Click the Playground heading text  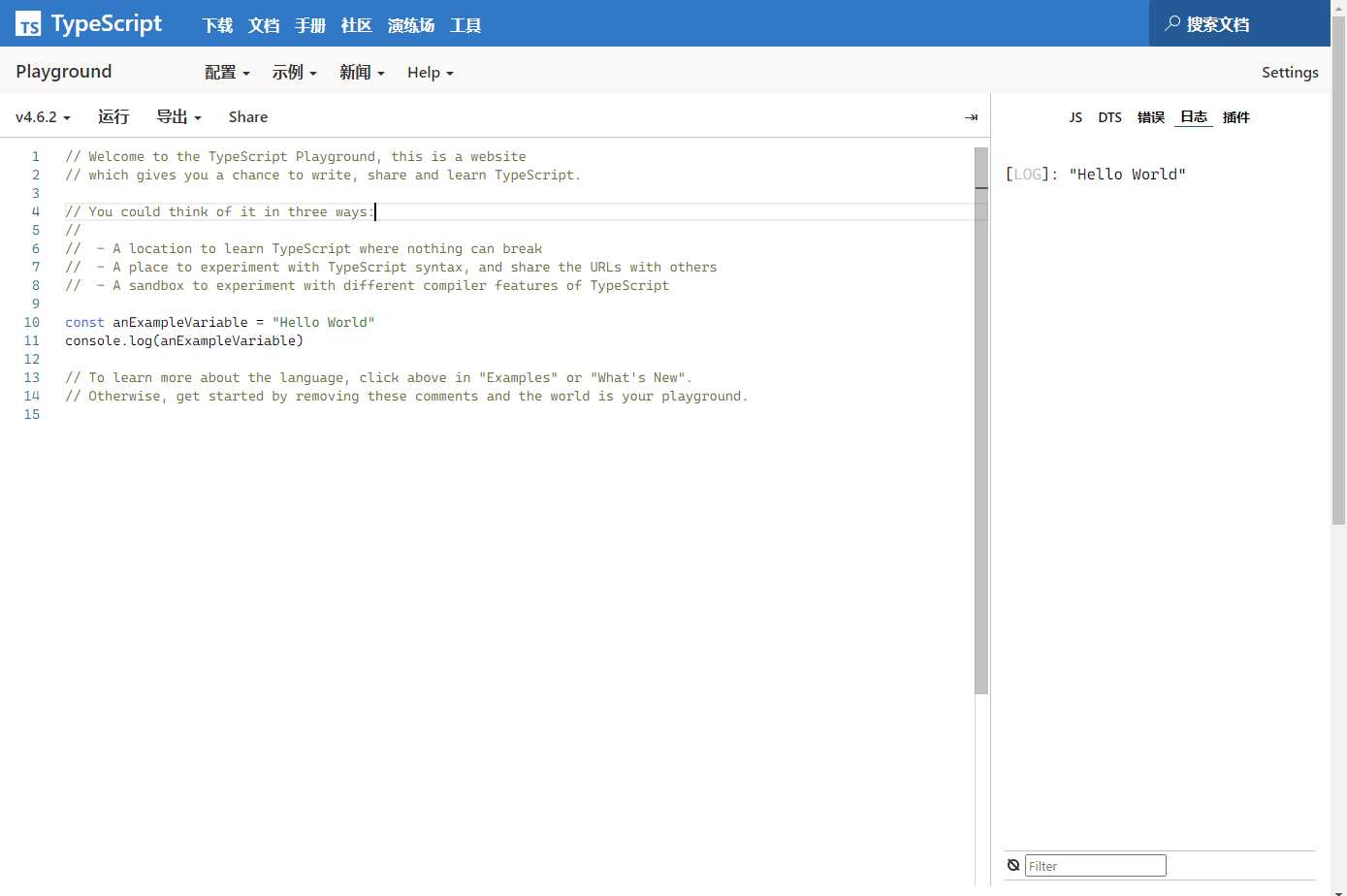click(x=64, y=71)
